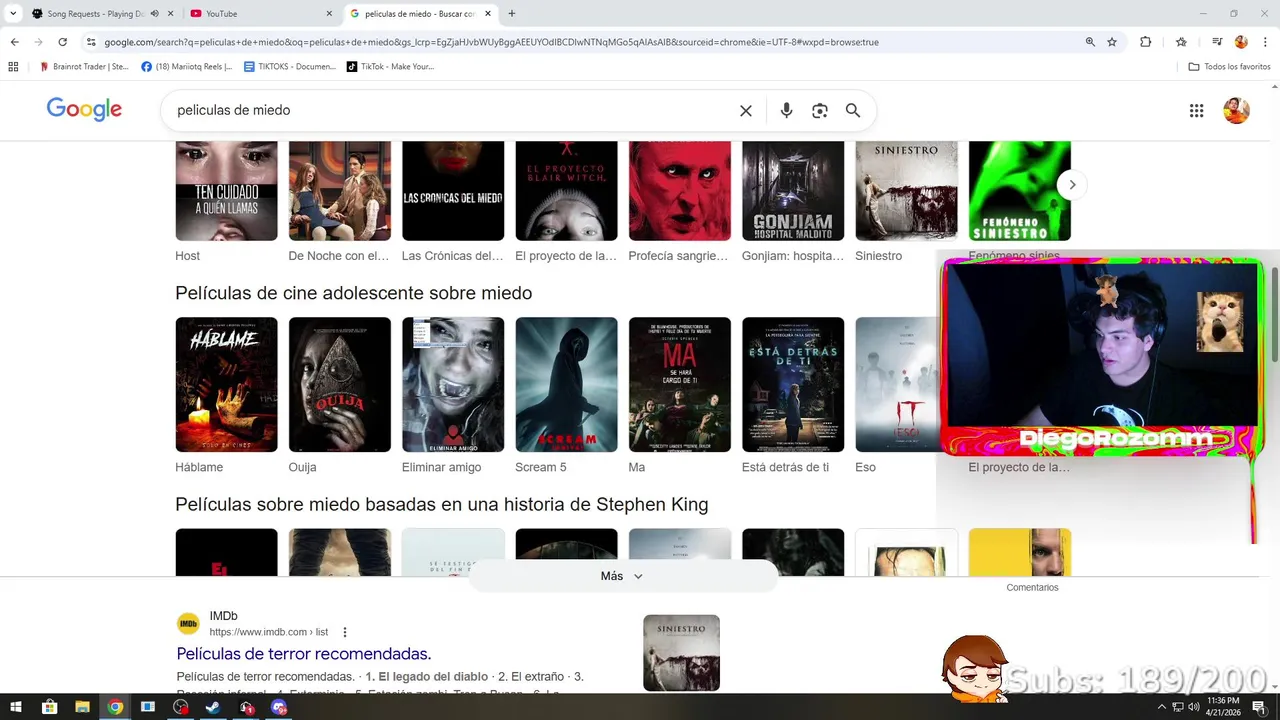The height and width of the screenshot is (720, 1280).
Task: Open the Windows Start menu
Action: (16, 707)
